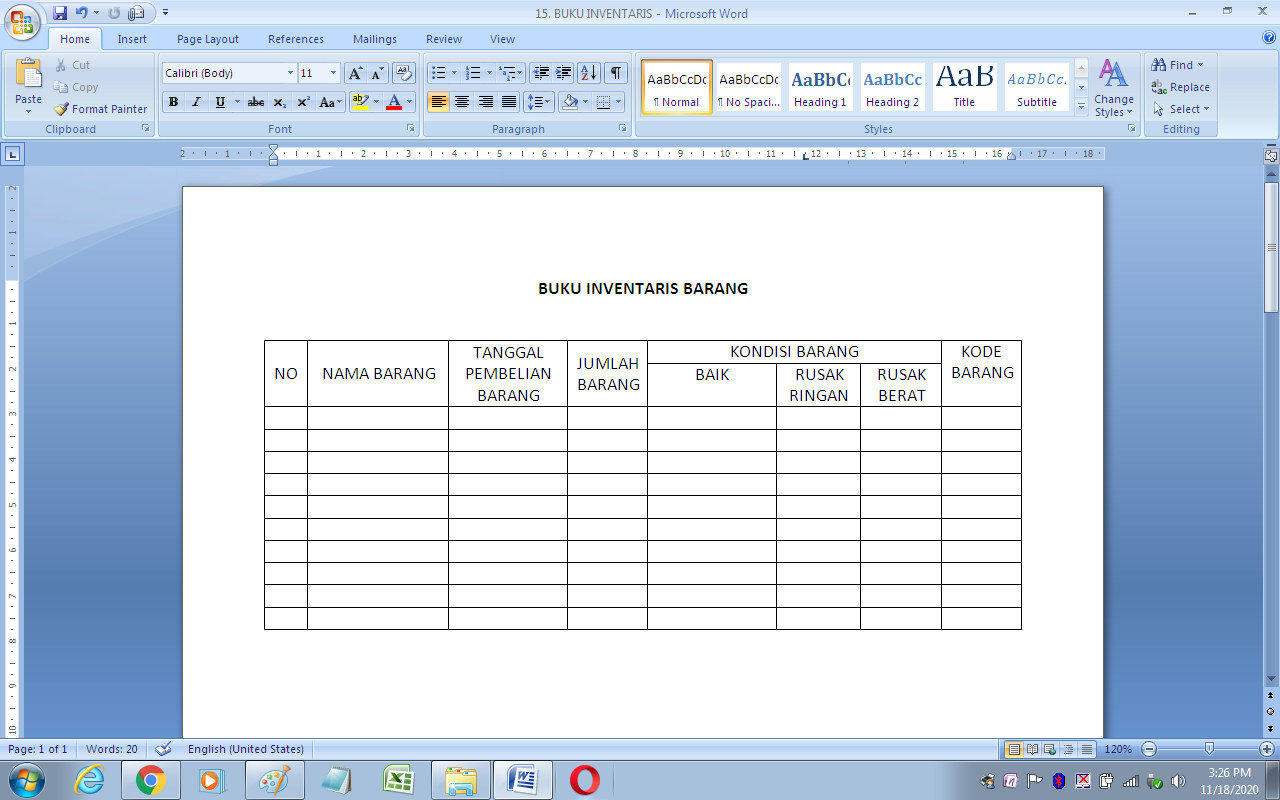Open the font name dropdown
The width and height of the screenshot is (1280, 800).
tap(290, 73)
